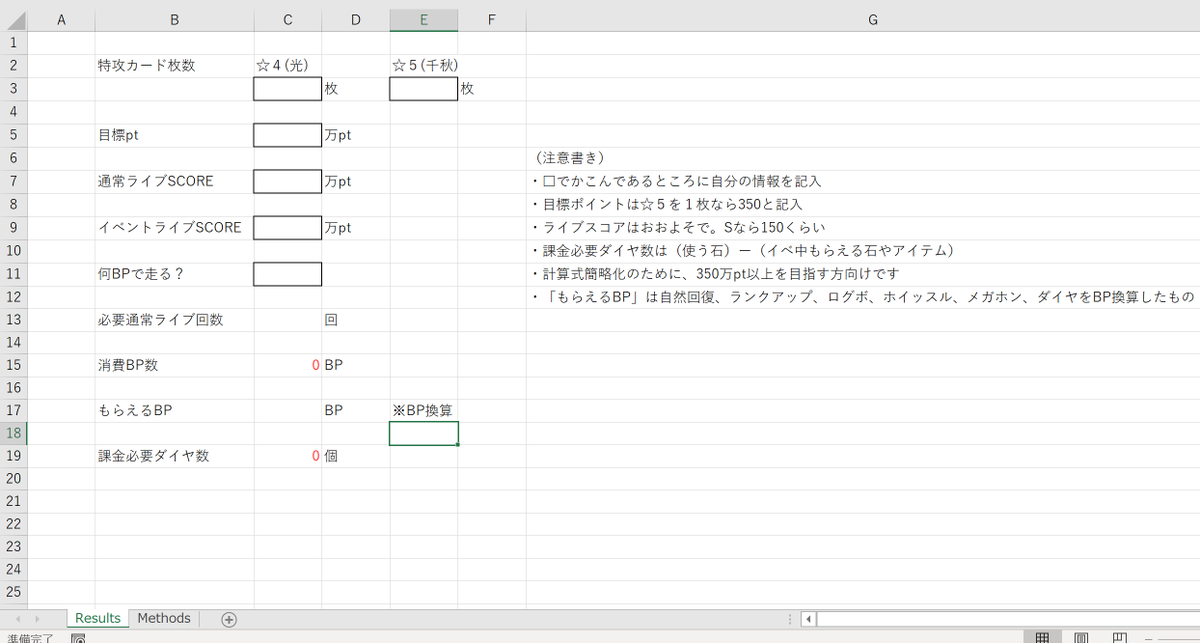Select the note starting with □でかこんであるところ
The width and height of the screenshot is (1200, 643).
tap(863, 181)
